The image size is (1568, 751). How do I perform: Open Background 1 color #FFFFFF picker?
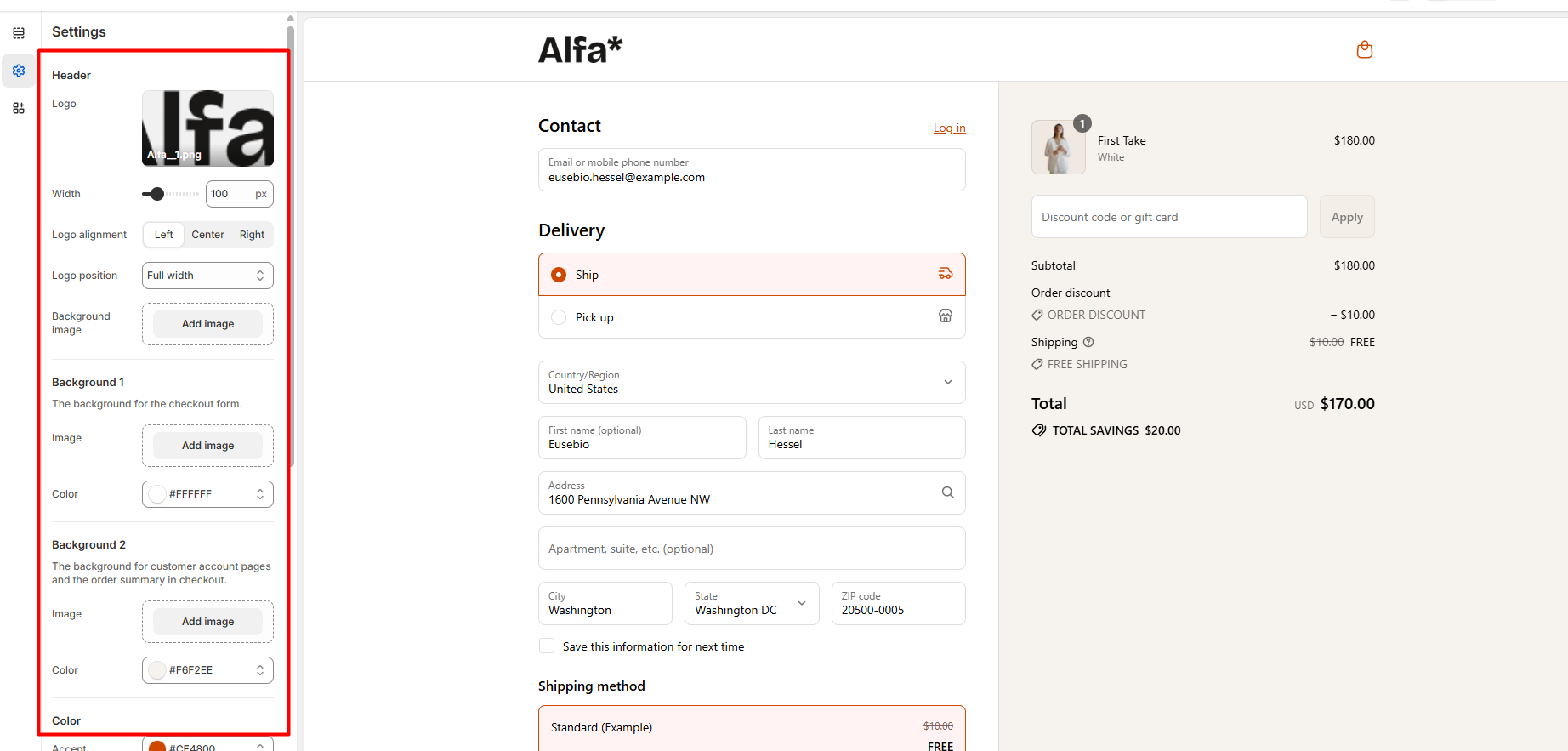click(207, 494)
